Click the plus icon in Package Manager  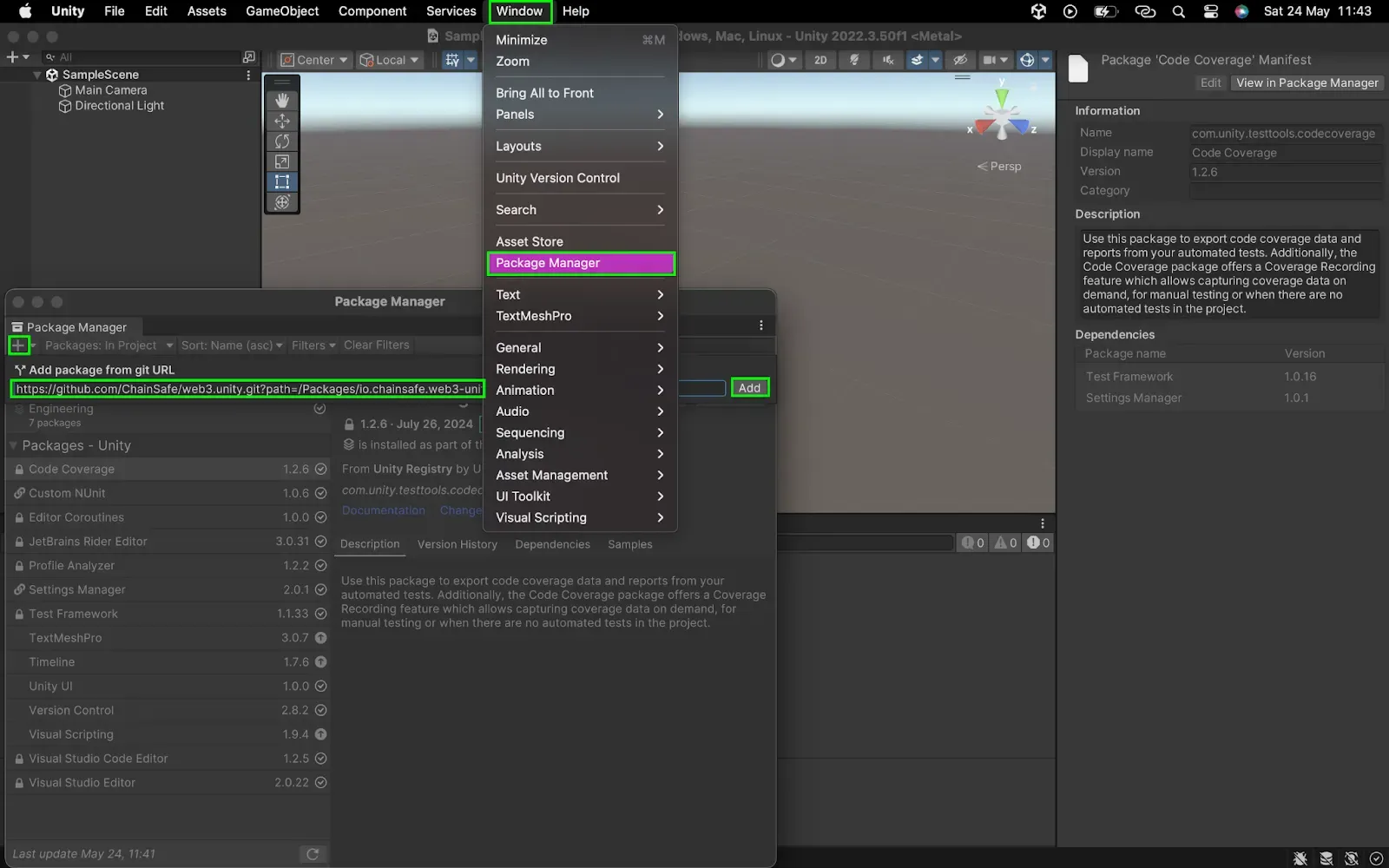point(17,345)
